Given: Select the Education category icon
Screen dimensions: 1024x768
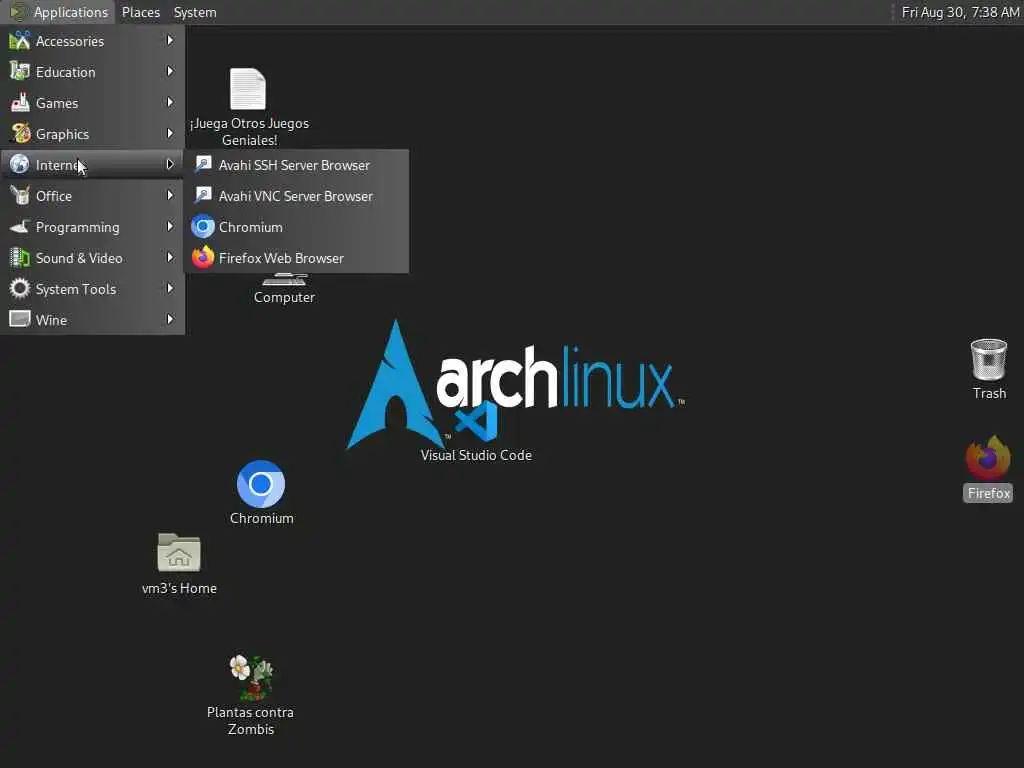Looking at the screenshot, I should coord(20,71).
